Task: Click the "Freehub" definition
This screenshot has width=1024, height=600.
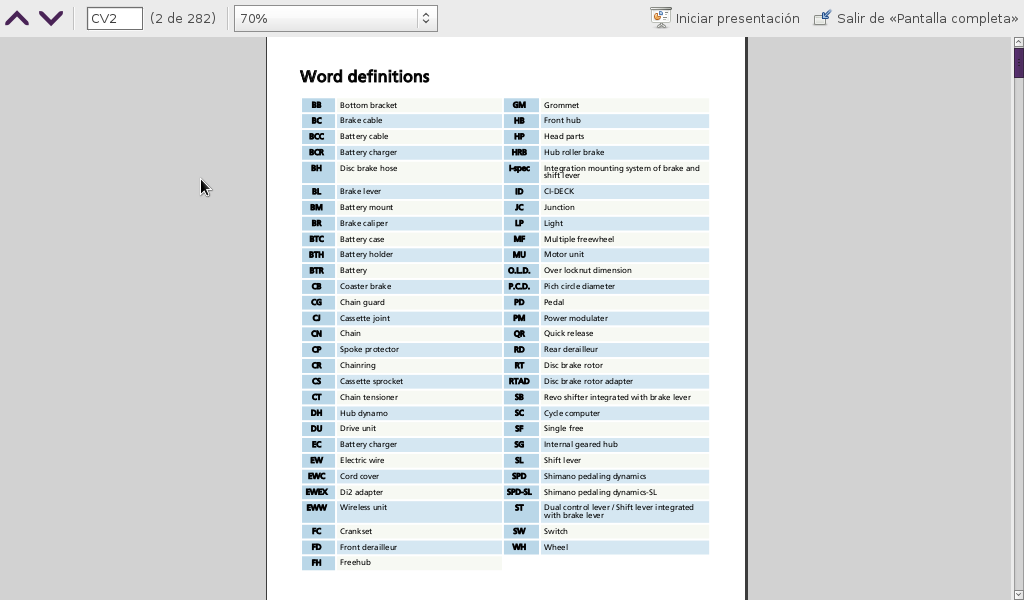Action: click(x=355, y=562)
